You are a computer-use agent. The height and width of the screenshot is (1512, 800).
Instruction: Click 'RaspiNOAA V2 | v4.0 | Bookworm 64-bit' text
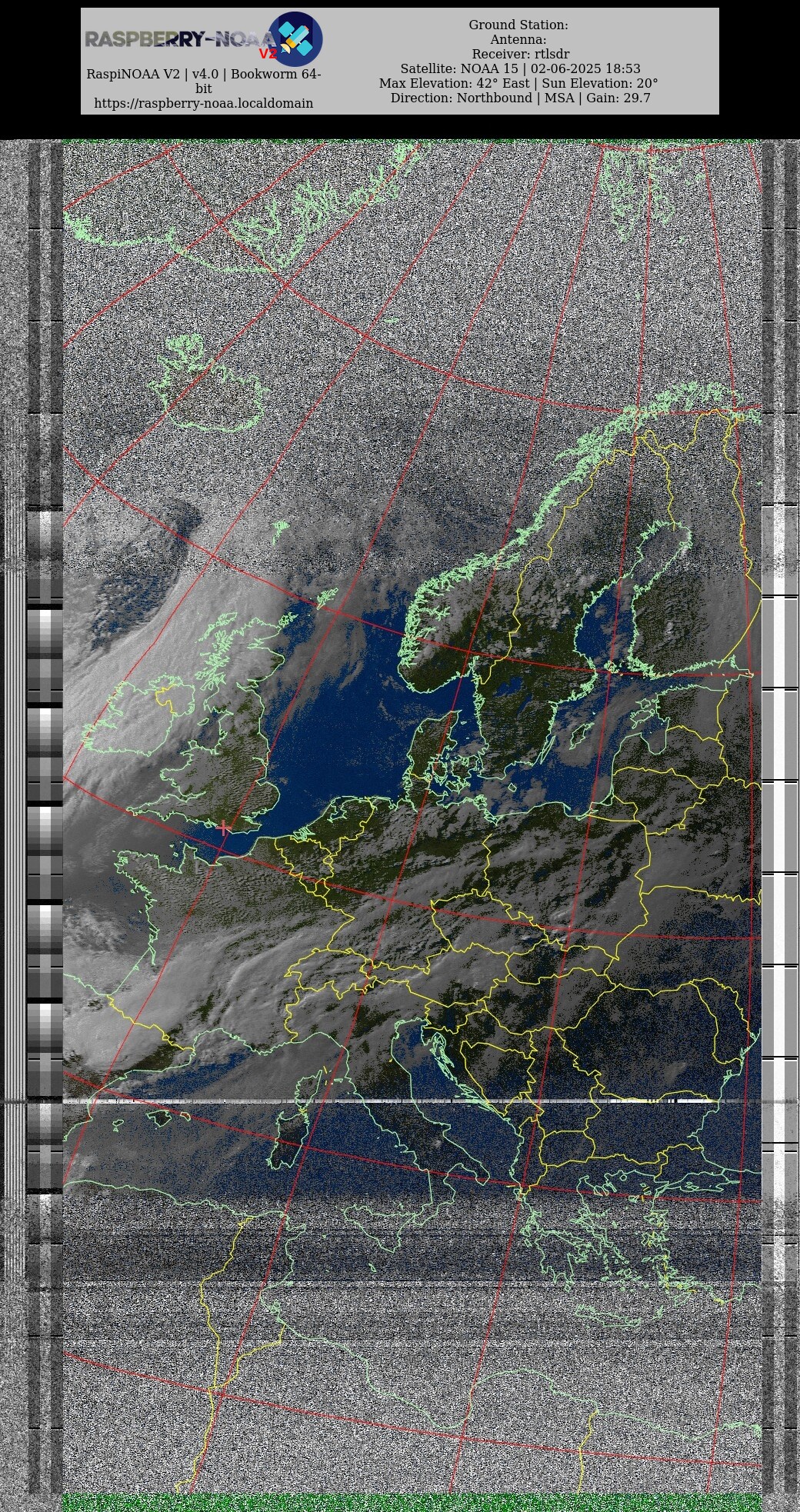point(204,81)
